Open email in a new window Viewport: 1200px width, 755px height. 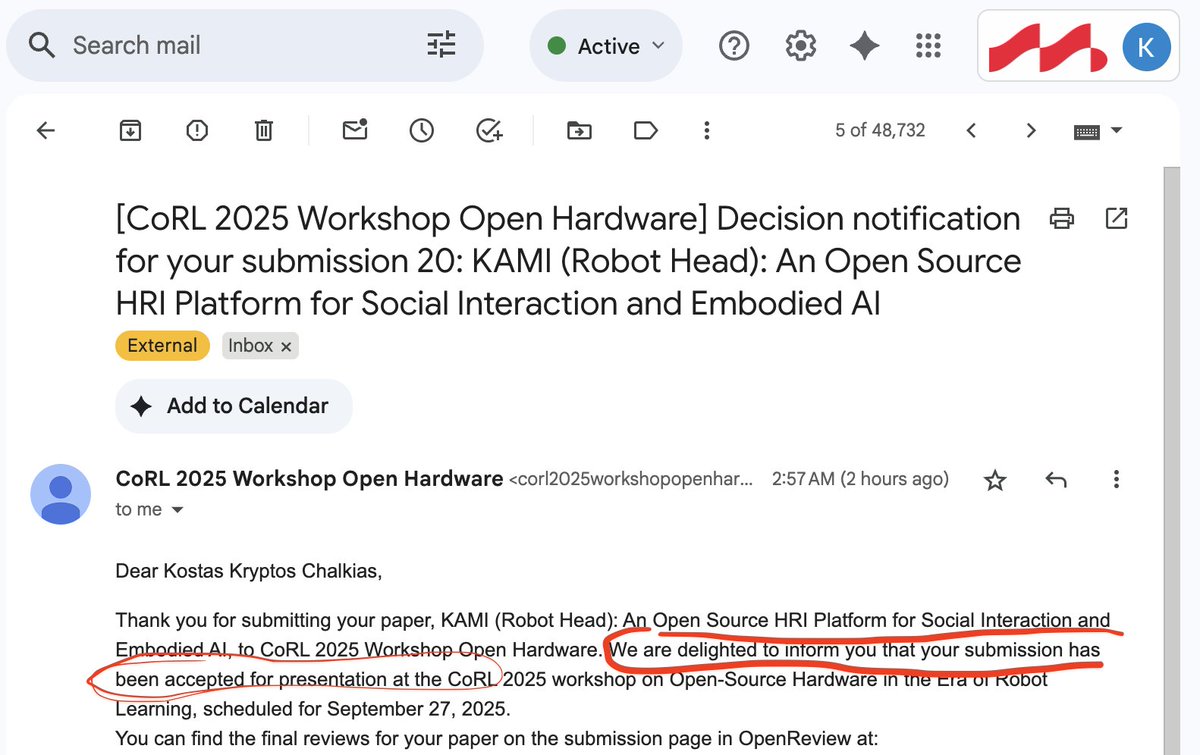(x=1116, y=218)
